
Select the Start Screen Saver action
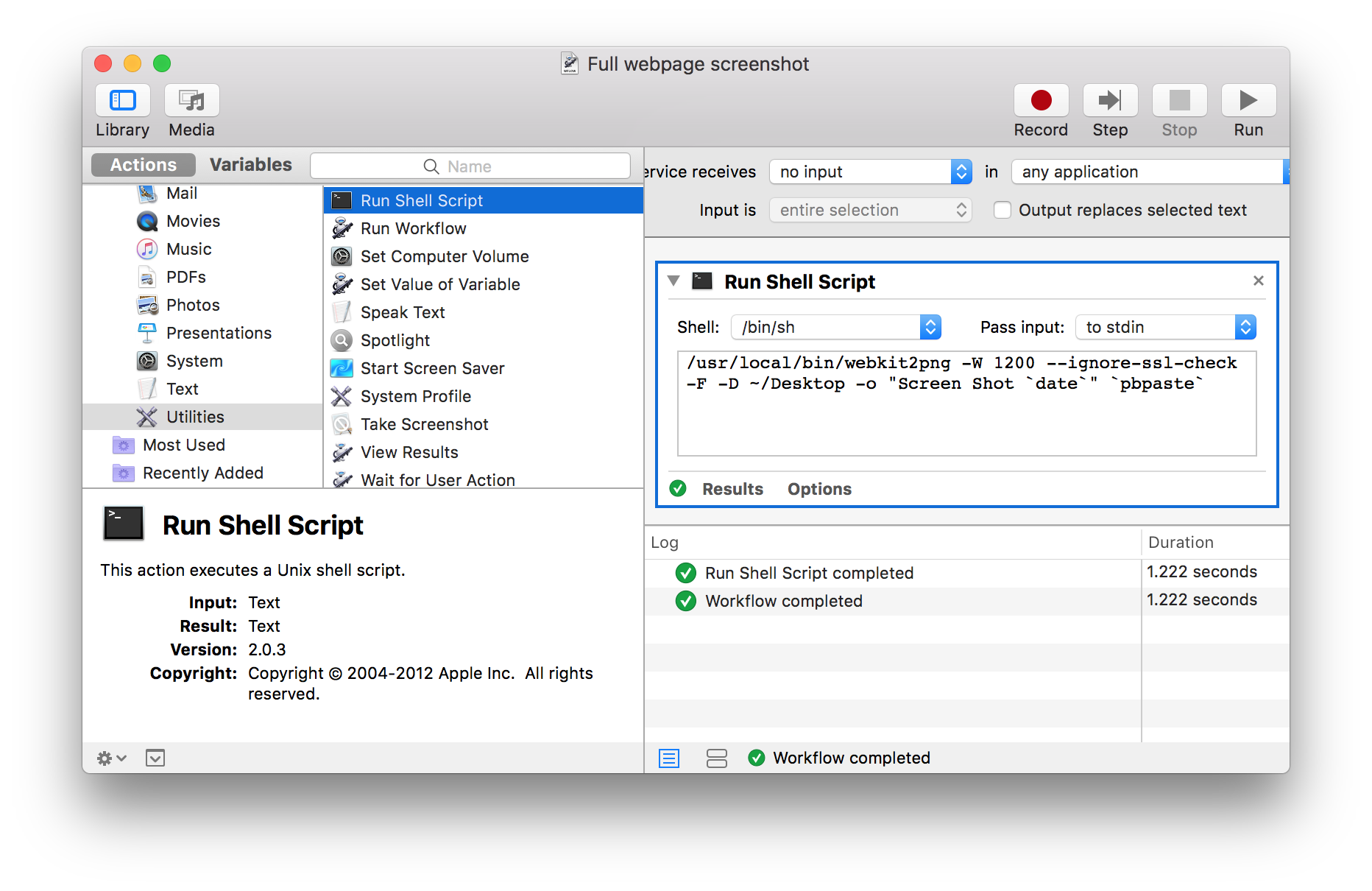(x=432, y=368)
